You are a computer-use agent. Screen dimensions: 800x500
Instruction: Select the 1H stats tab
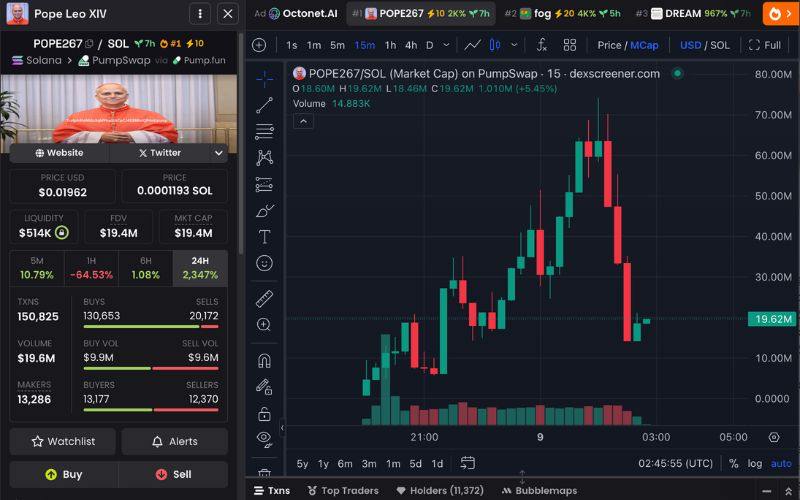pos(91,268)
